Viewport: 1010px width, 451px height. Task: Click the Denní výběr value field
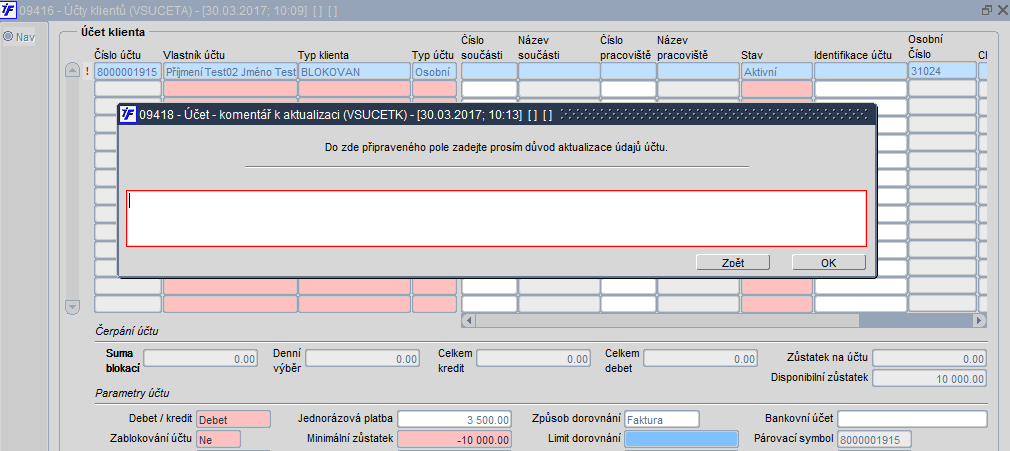coord(362,359)
